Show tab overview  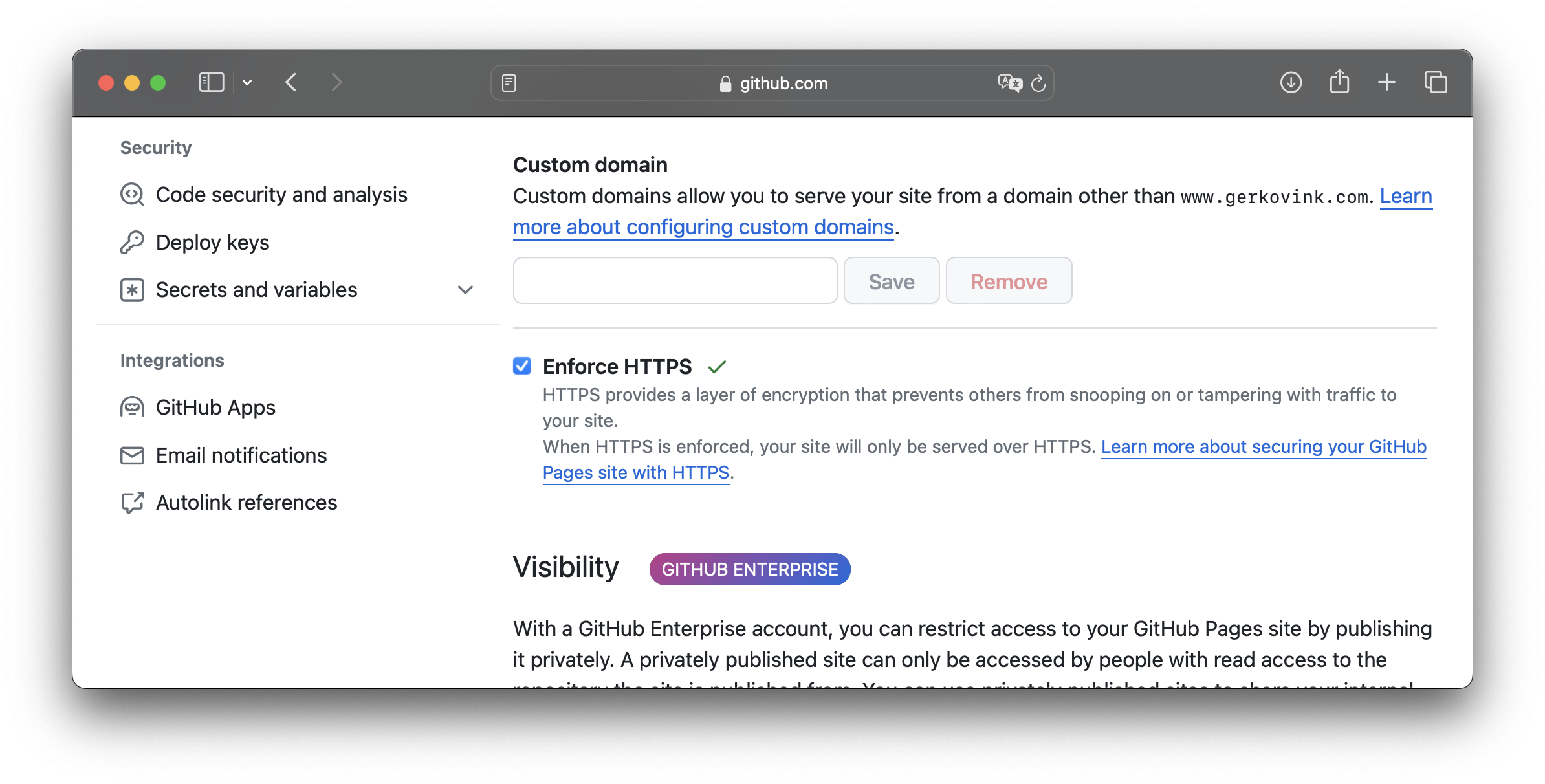[x=1436, y=83]
